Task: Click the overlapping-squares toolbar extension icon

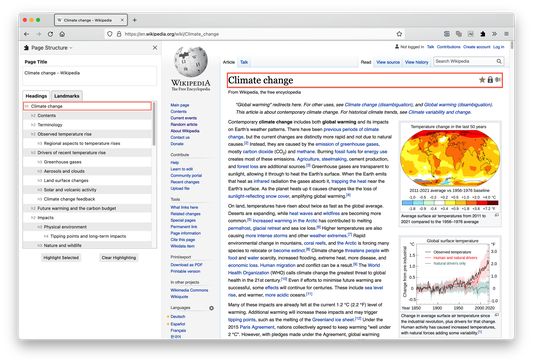Action: 459,34
